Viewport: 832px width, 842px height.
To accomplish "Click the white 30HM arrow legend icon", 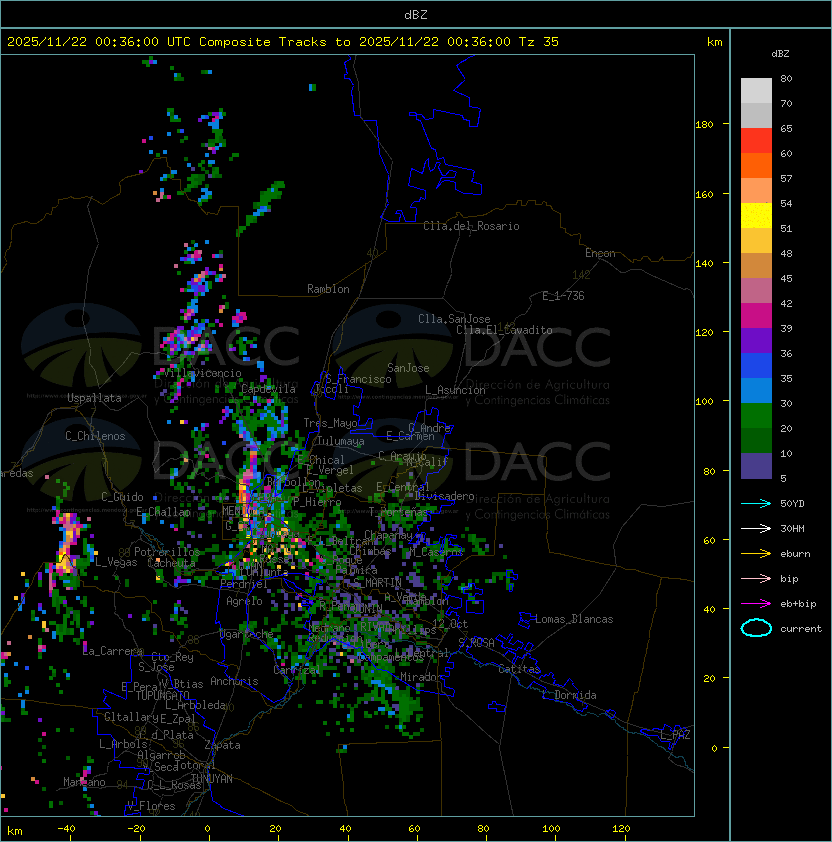I will [x=756, y=528].
